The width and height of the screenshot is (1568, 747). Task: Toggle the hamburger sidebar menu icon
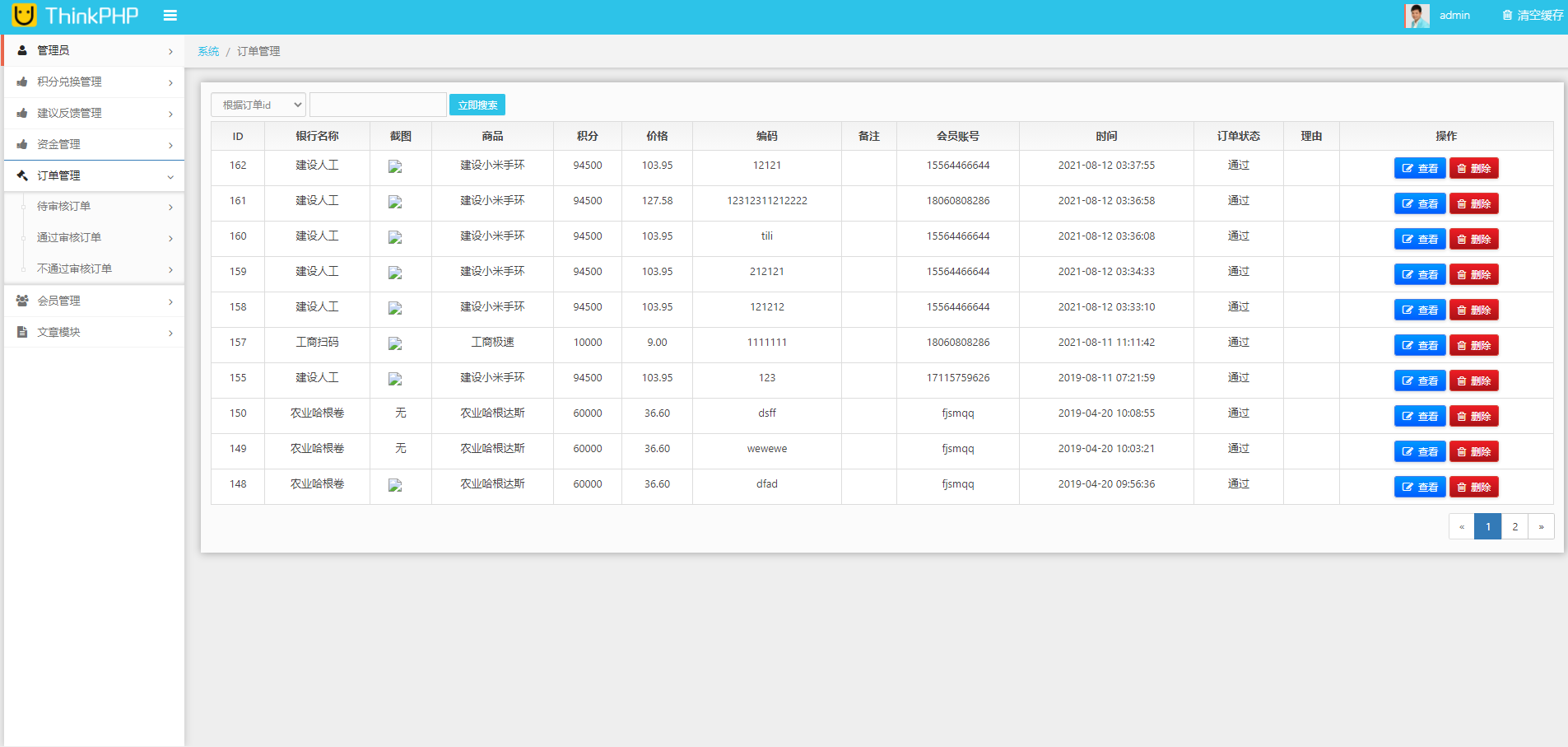tap(170, 16)
